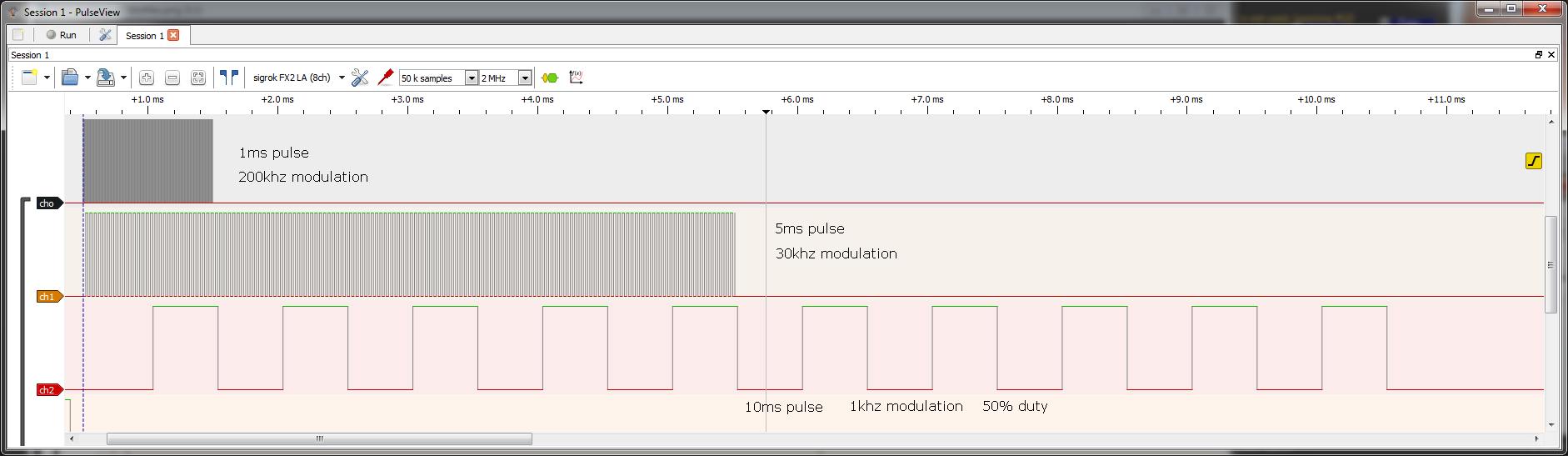This screenshot has width=1568, height=456.
Task: Open settings via tab bar wrench icon
Action: (x=105, y=35)
